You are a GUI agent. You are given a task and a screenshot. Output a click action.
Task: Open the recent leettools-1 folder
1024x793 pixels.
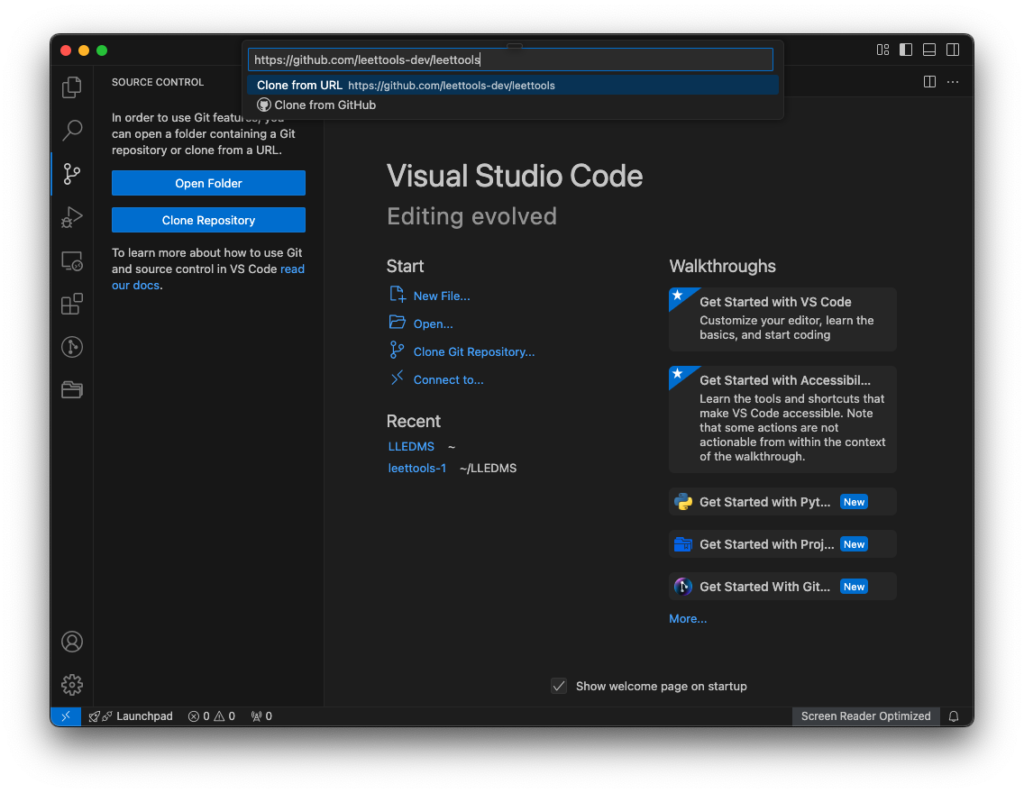[417, 468]
